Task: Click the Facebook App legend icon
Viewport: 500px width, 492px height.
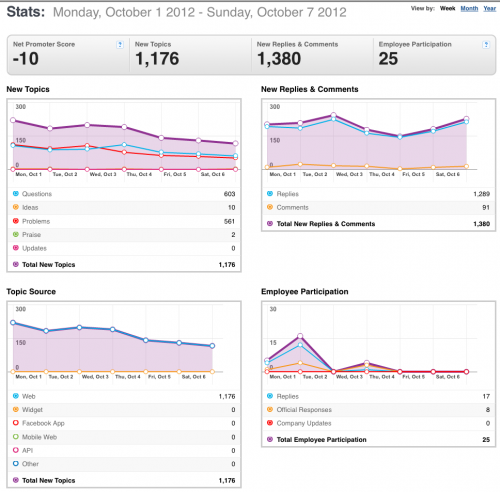Action: pyautogui.click(x=16, y=423)
